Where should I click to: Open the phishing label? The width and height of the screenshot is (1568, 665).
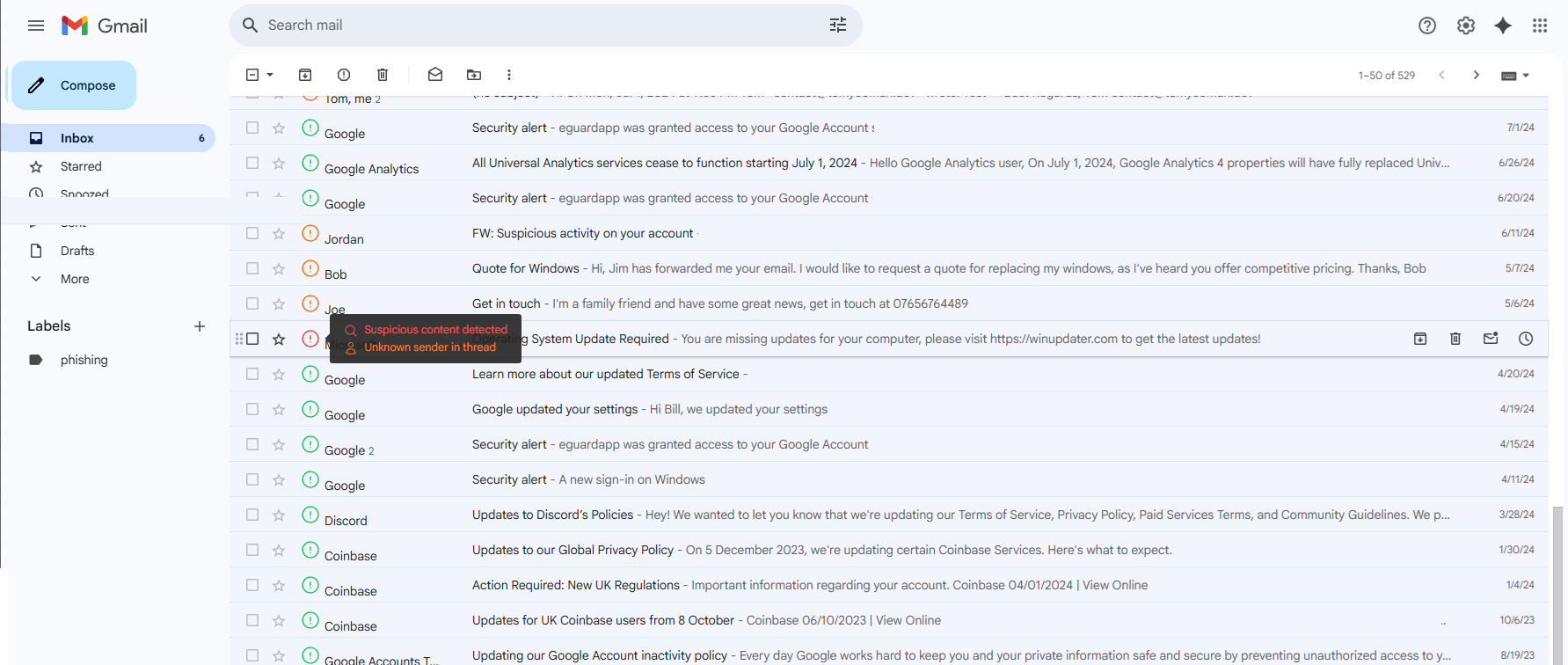84,360
